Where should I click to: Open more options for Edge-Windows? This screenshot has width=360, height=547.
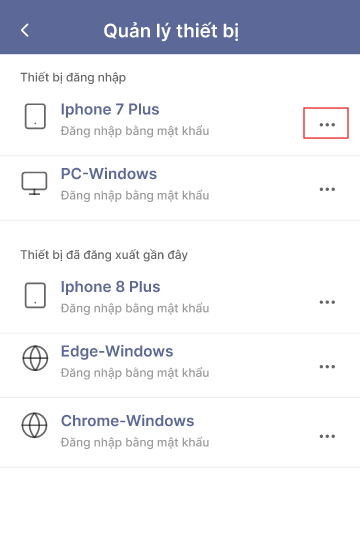(327, 366)
